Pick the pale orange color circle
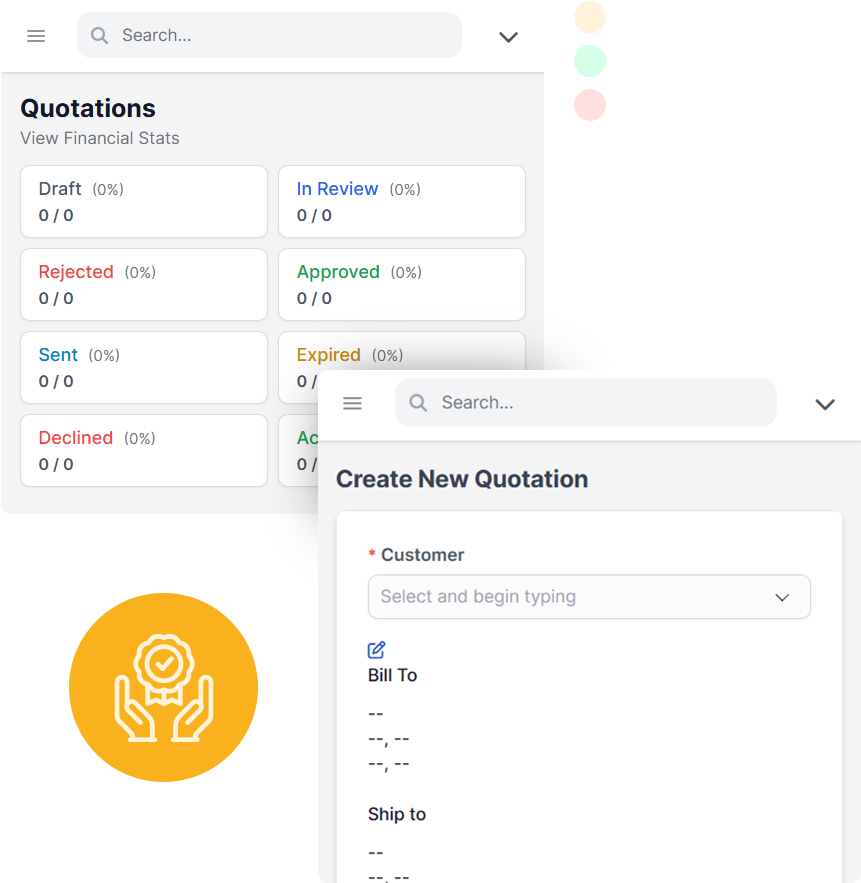The height and width of the screenshot is (883, 861). click(590, 17)
